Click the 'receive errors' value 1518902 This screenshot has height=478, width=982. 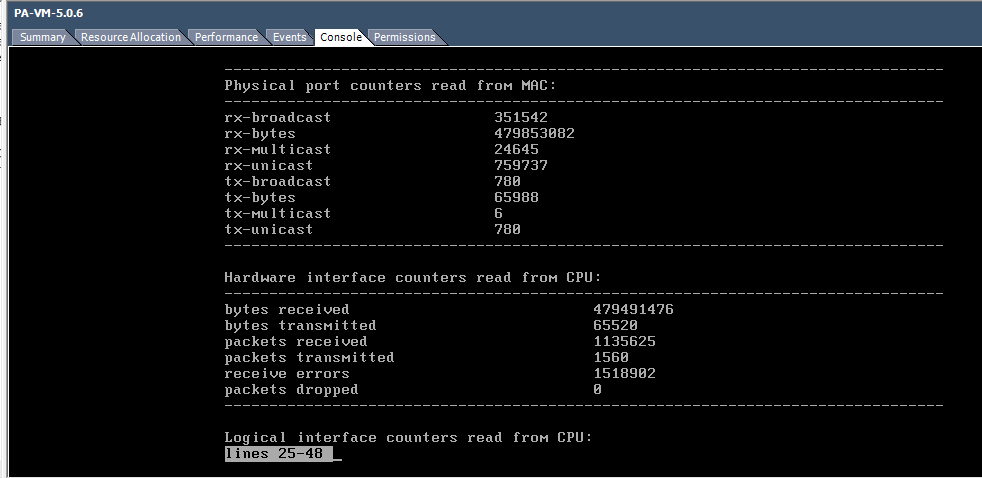[624, 374]
